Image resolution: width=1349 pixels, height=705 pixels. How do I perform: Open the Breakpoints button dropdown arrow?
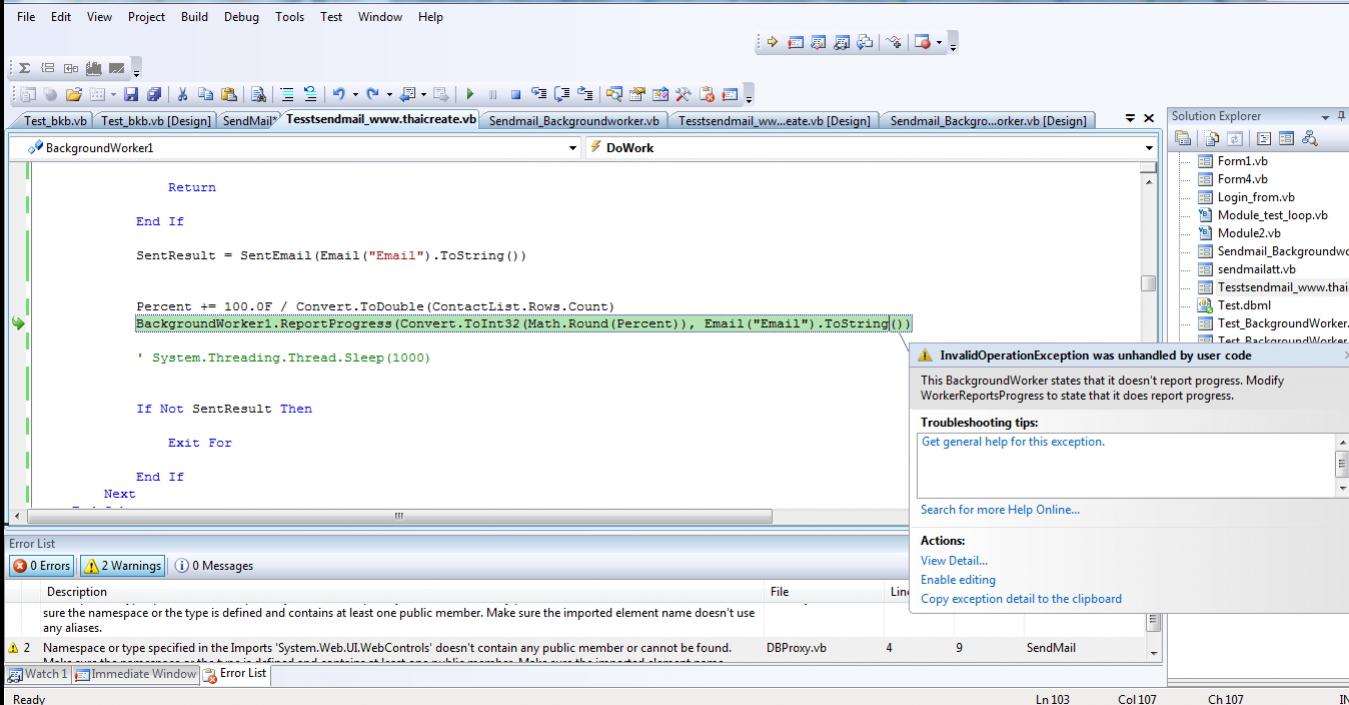click(x=939, y=42)
